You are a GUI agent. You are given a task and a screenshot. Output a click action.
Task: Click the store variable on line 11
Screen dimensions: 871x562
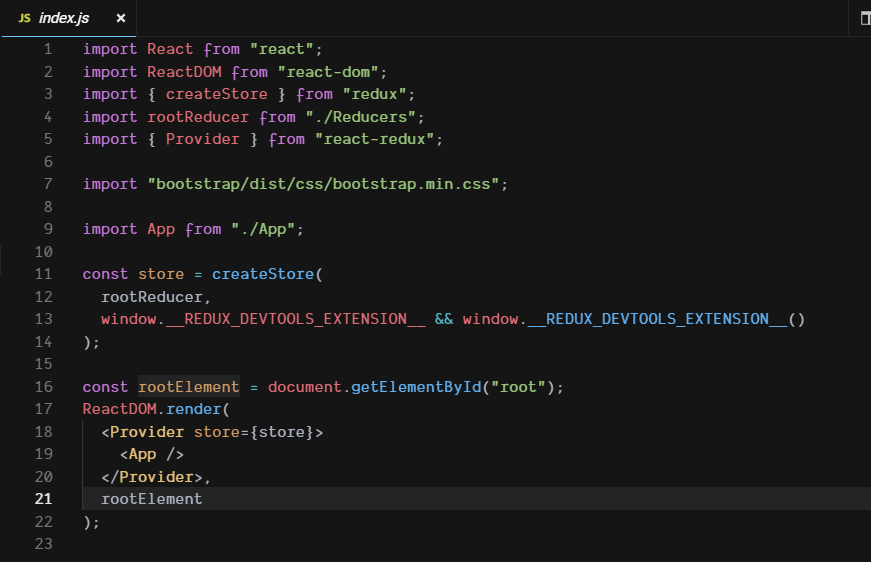161,274
